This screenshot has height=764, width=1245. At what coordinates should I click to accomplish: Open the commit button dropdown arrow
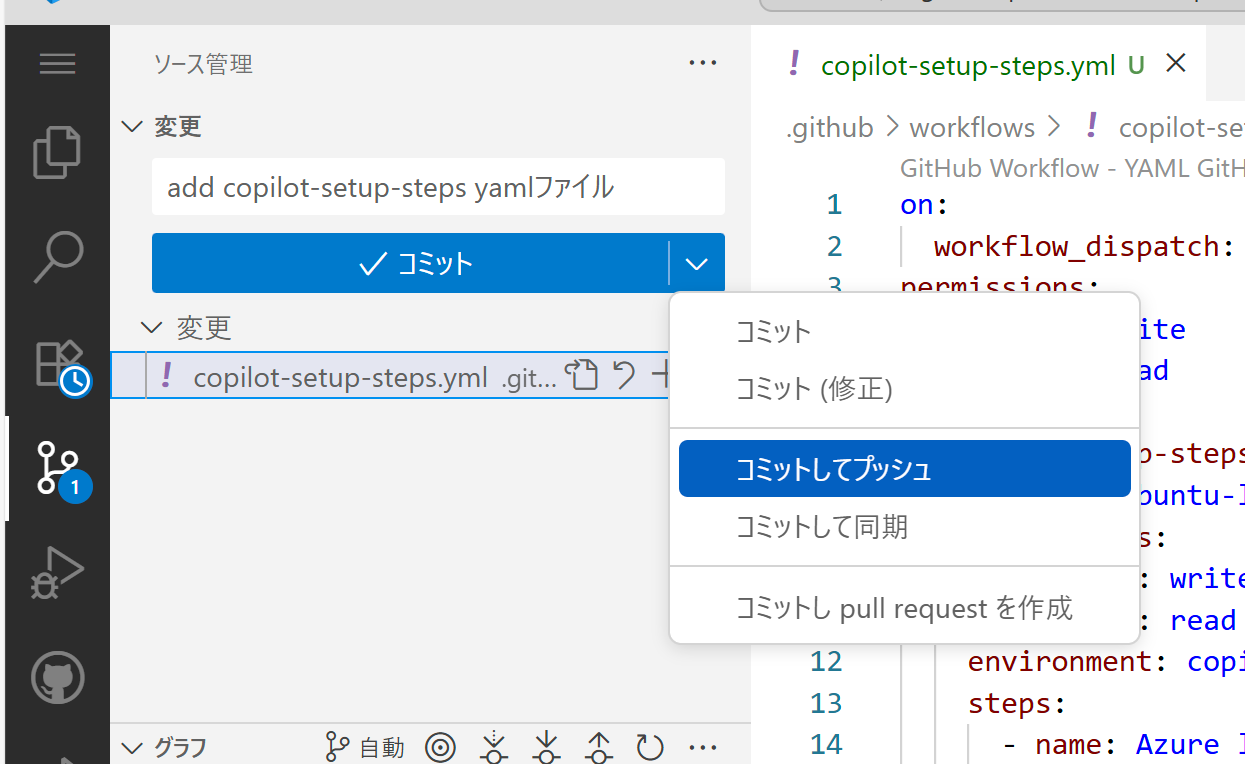[x=696, y=263]
